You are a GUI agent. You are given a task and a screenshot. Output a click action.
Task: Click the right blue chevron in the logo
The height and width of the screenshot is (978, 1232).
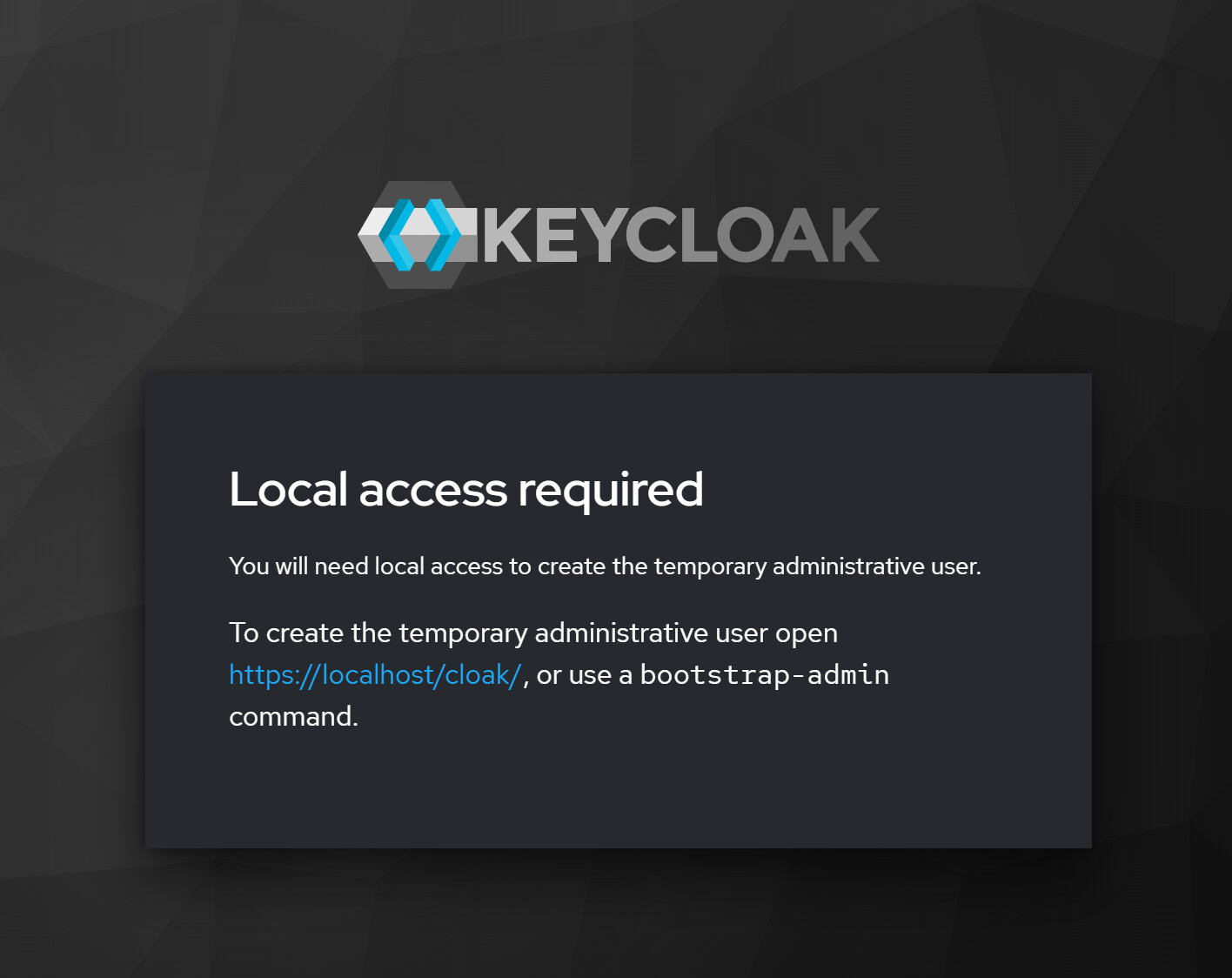[442, 235]
